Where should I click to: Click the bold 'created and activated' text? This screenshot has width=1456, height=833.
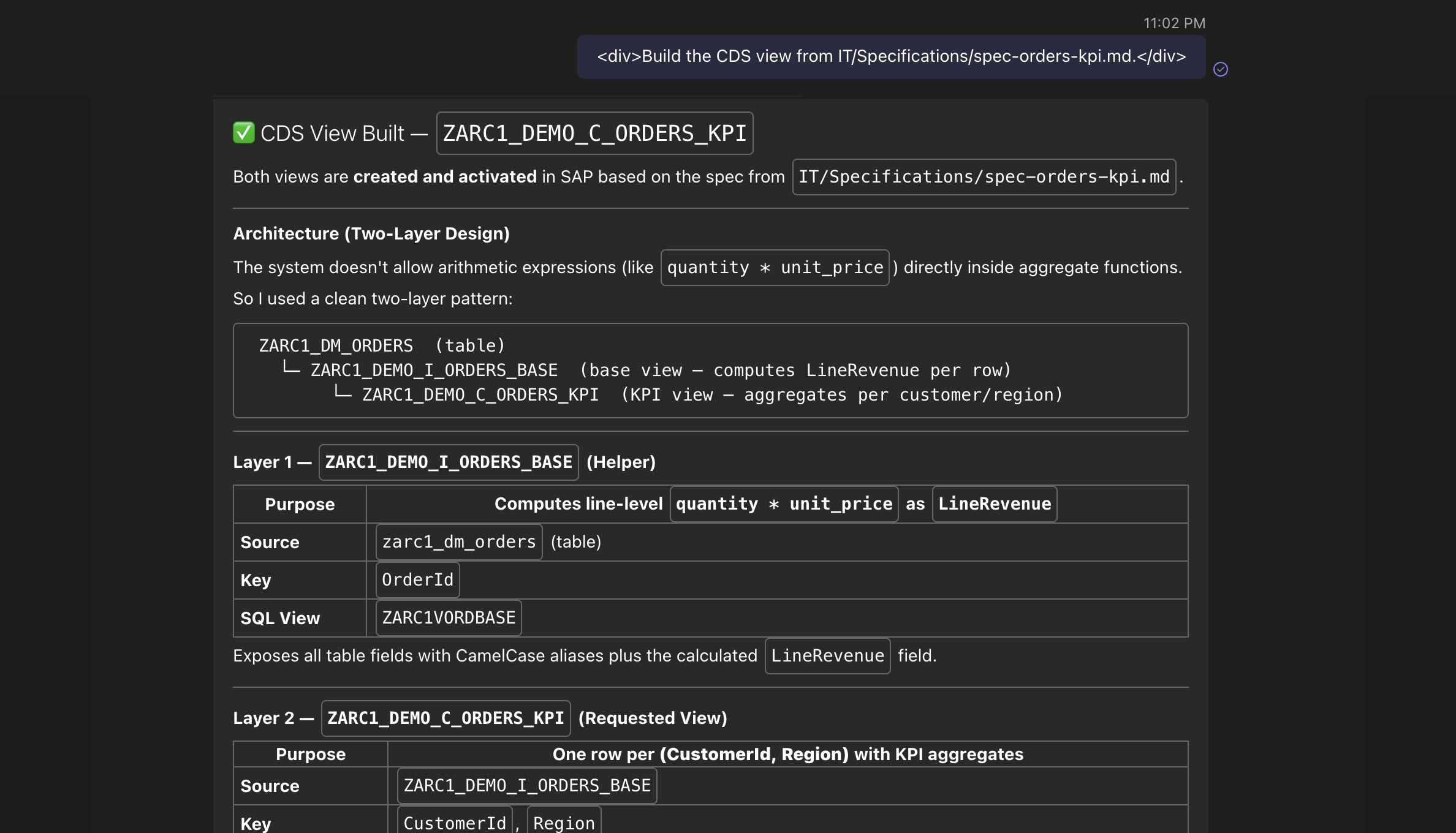445,176
